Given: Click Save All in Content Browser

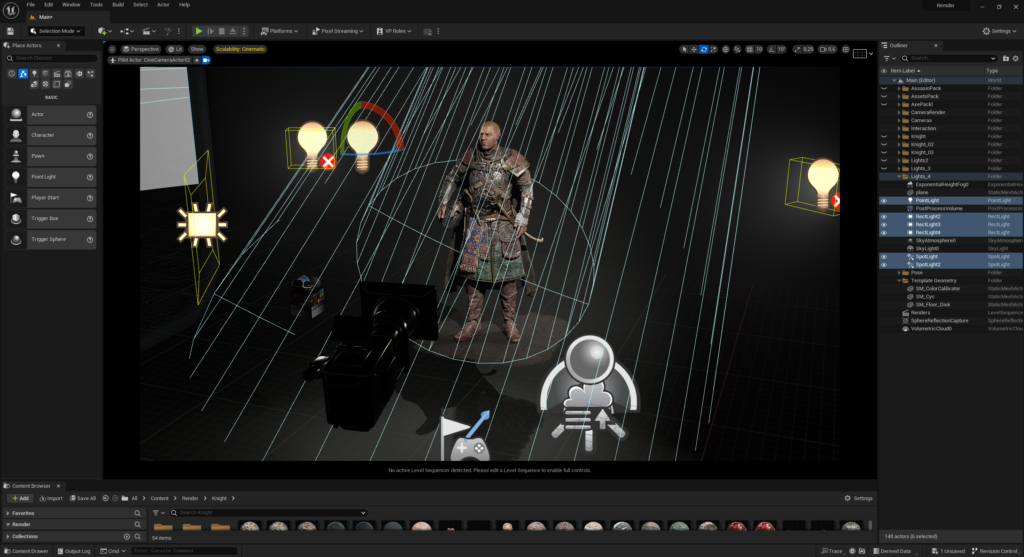Looking at the screenshot, I should [83, 498].
